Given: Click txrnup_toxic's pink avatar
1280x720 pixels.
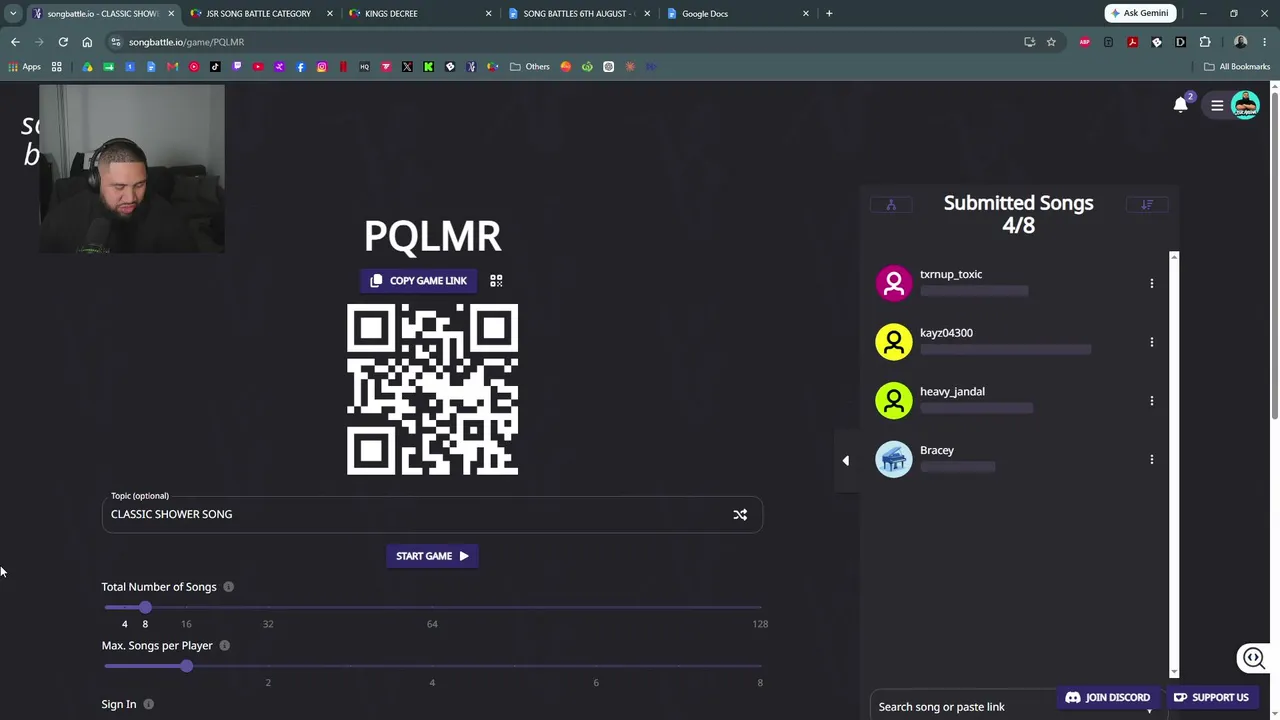Looking at the screenshot, I should point(894,283).
